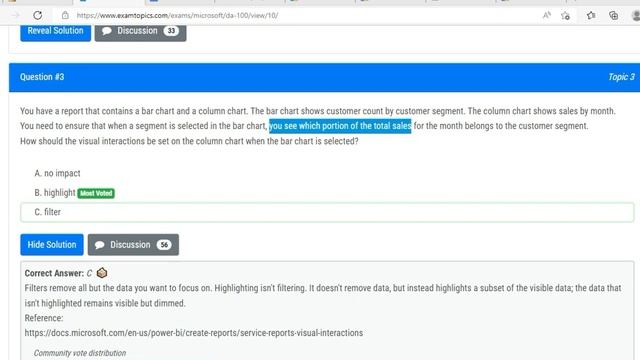The height and width of the screenshot is (360, 640).
Task: Open the Favorites list icon
Action: [x=591, y=16]
